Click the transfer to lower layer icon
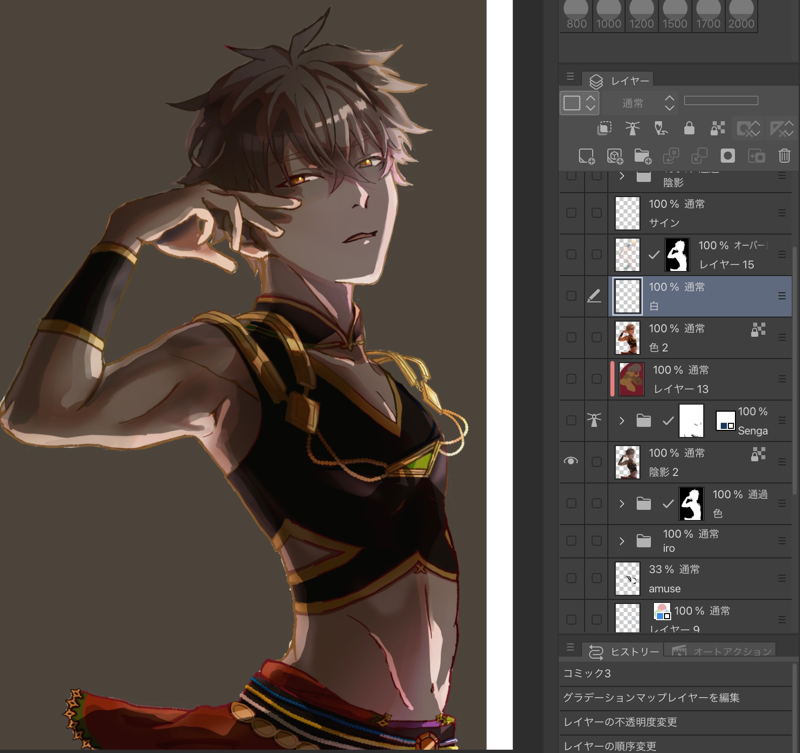 coord(671,156)
